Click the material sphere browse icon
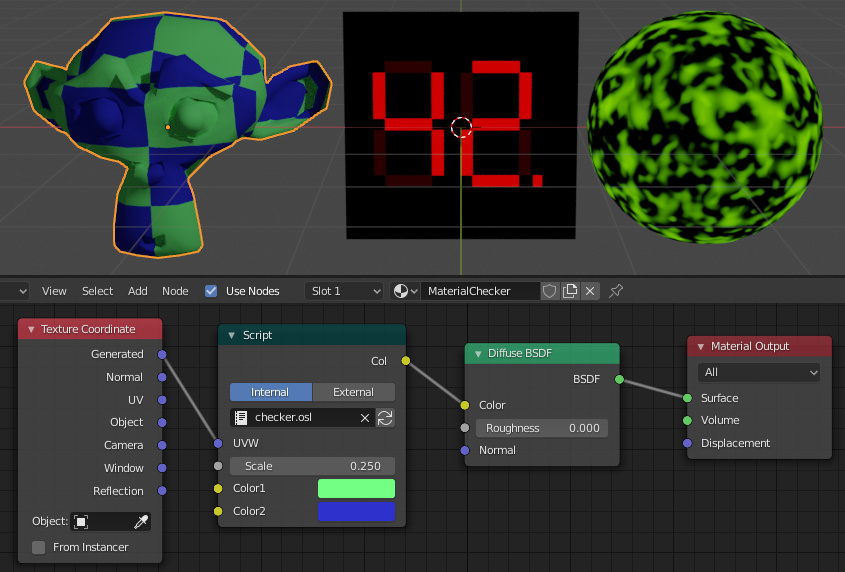Image resolution: width=845 pixels, height=572 pixels. 405,291
